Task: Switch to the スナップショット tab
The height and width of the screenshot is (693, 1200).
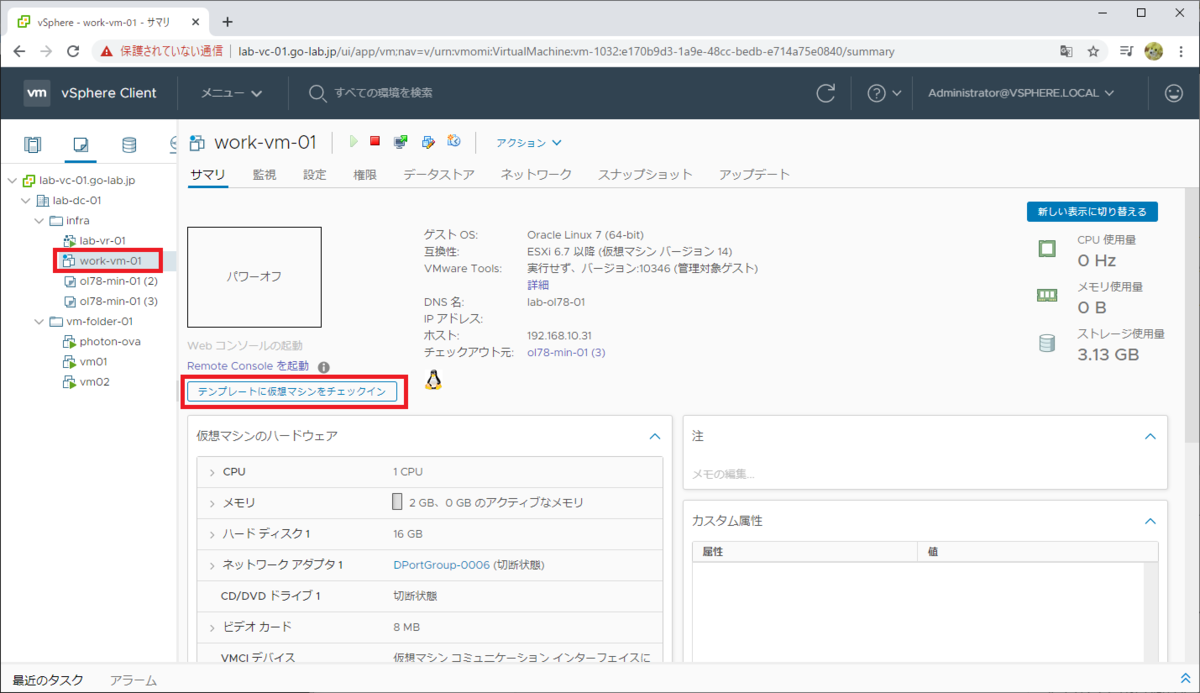Action: click(645, 174)
